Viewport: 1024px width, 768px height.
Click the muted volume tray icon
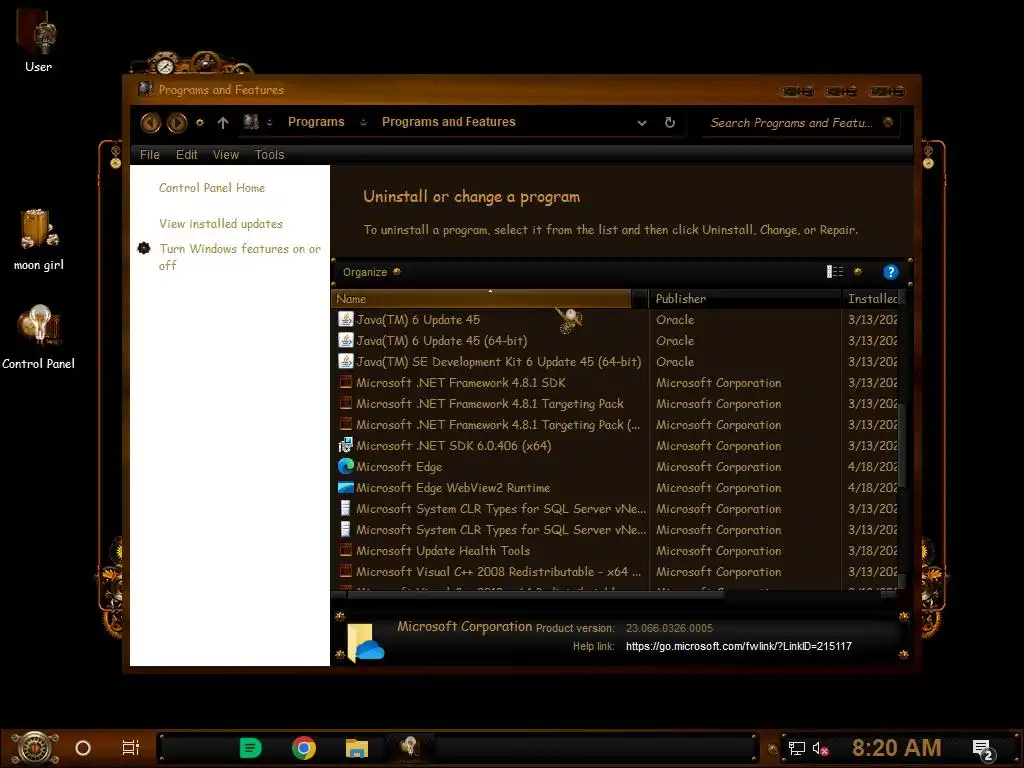[x=820, y=748]
